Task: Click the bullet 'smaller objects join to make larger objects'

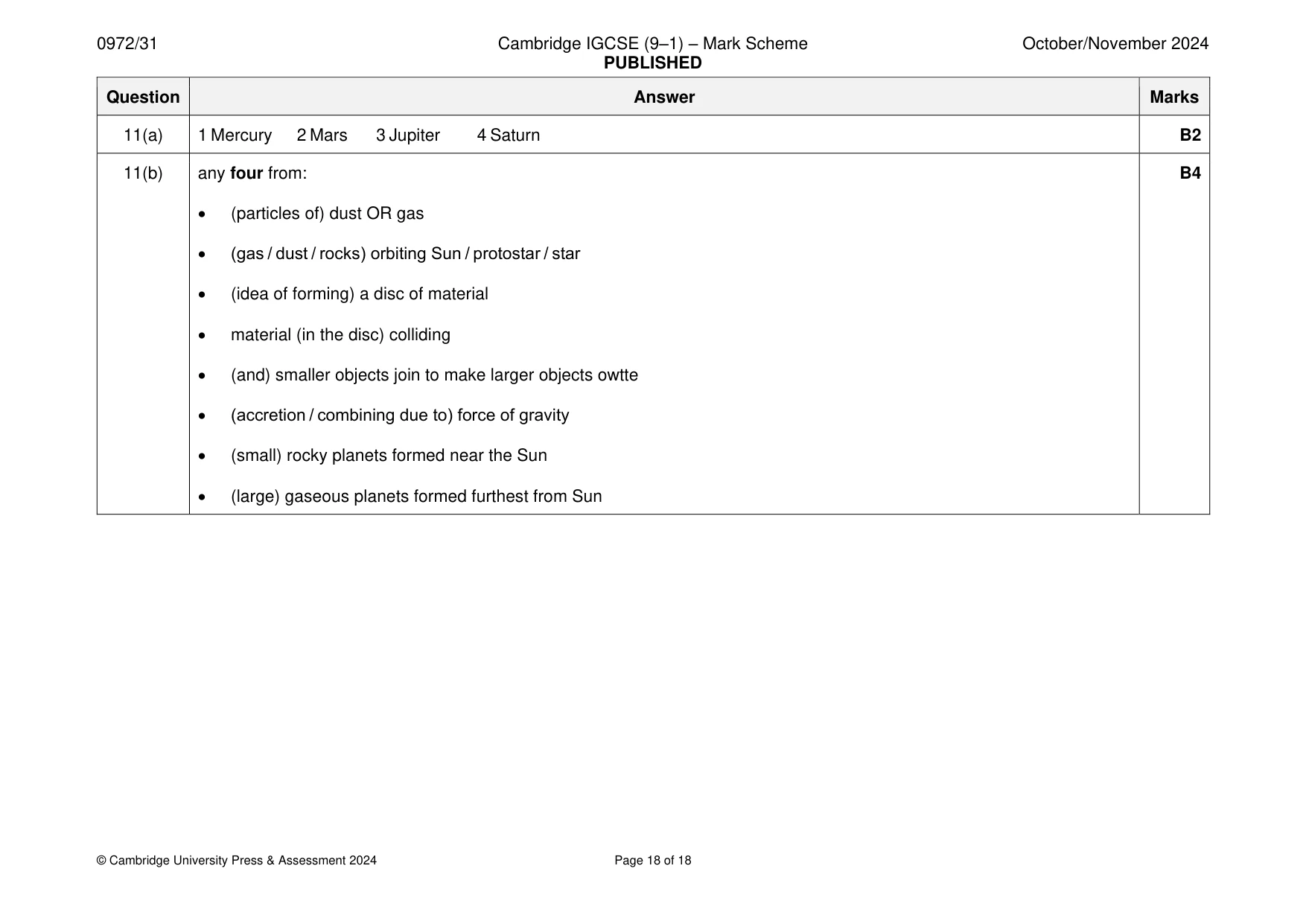Action: pos(434,375)
